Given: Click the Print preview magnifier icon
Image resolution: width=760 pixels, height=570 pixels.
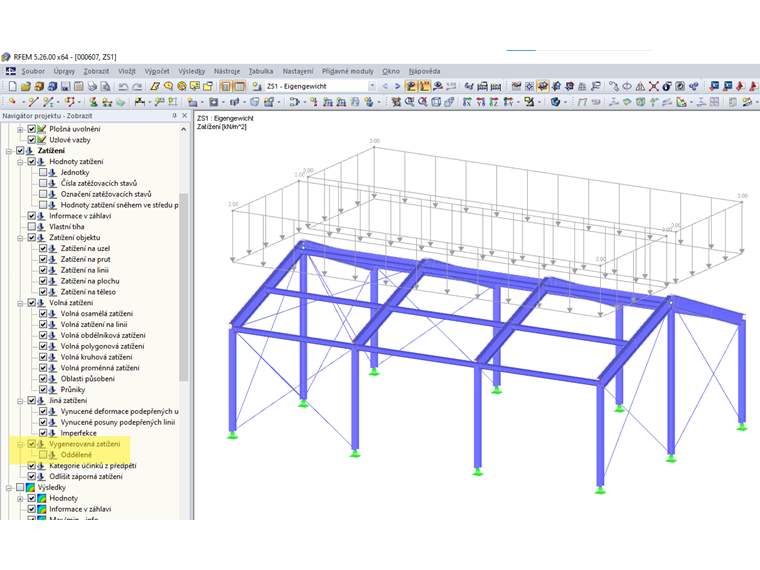Looking at the screenshot, I should (x=105, y=86).
